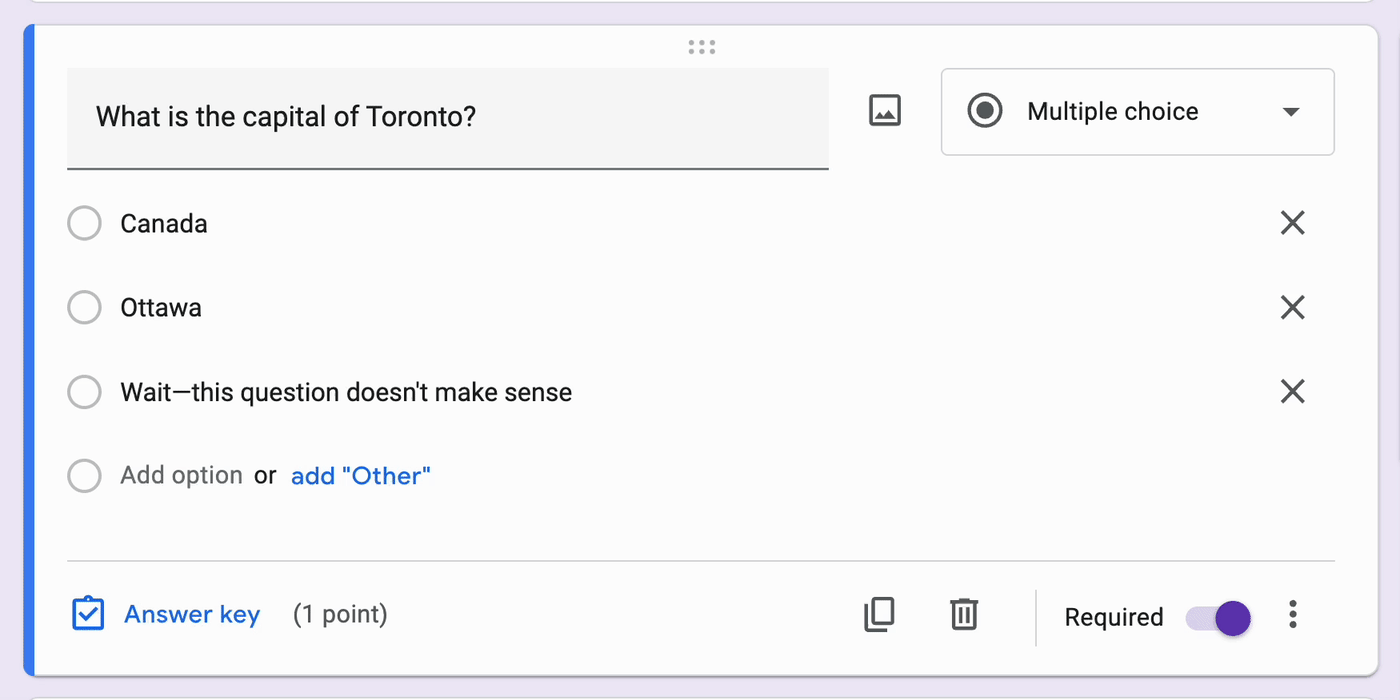Select the Ottawa radio button
The image size is (1400, 700).
click(84, 308)
